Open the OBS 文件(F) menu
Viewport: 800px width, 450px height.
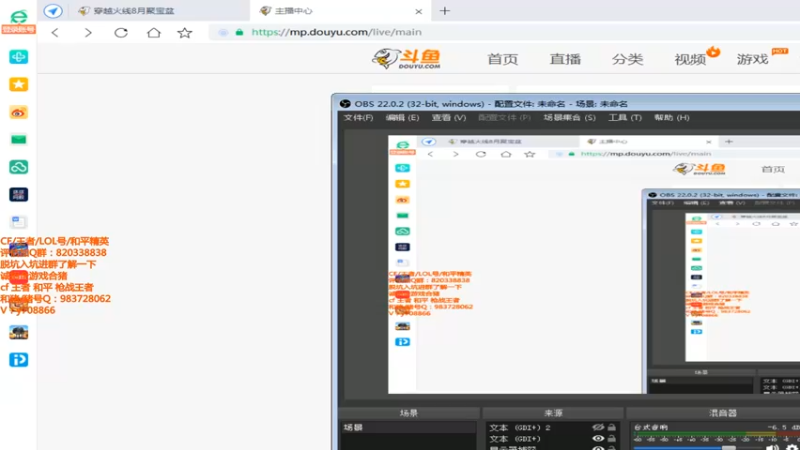pyautogui.click(x=358, y=117)
